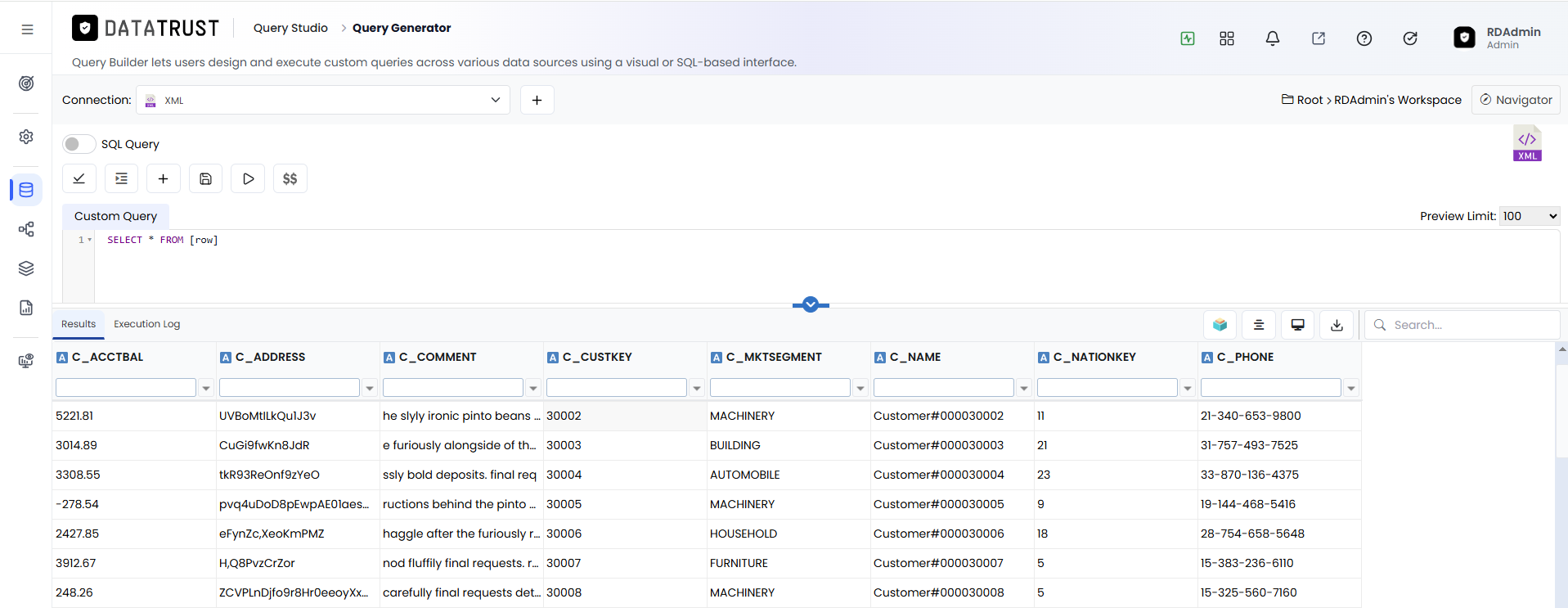Toggle the SQL Query switch
This screenshot has height=608, width=1568.
(79, 144)
